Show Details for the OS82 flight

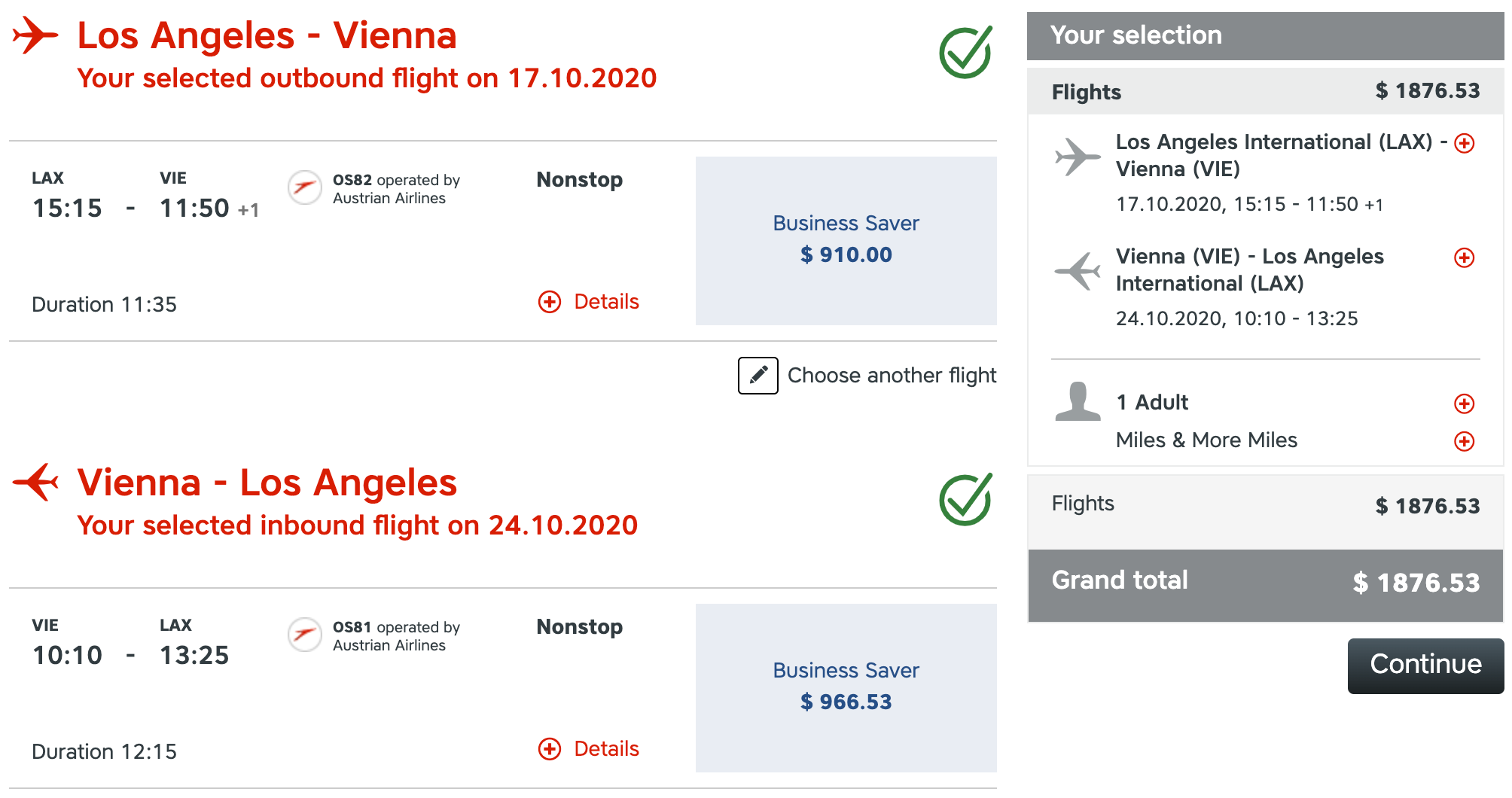click(x=589, y=302)
